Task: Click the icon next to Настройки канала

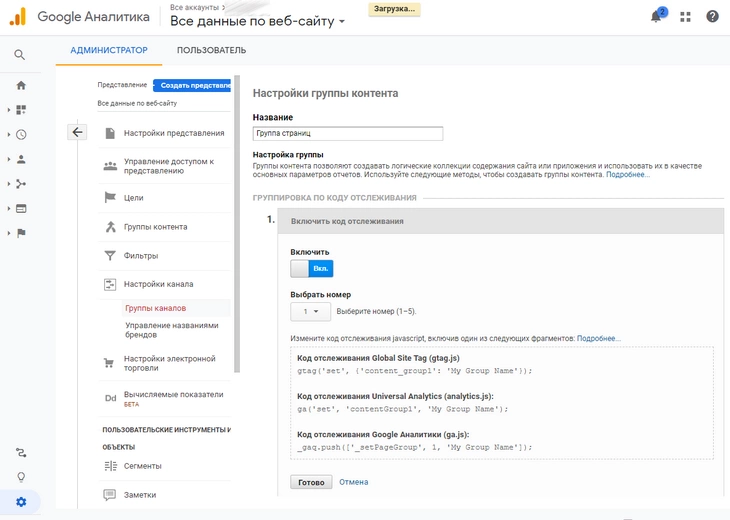Action: (x=110, y=284)
